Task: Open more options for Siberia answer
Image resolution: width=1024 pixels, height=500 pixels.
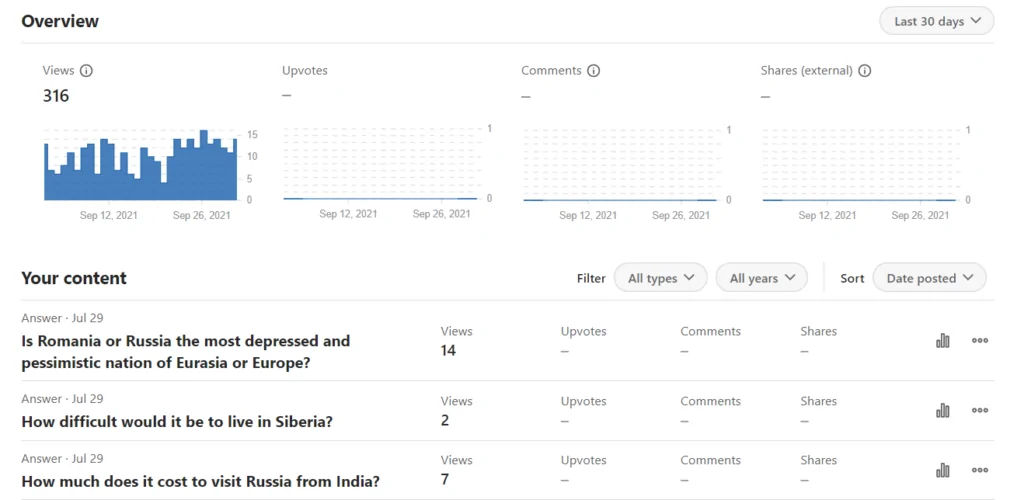Action: click(980, 410)
